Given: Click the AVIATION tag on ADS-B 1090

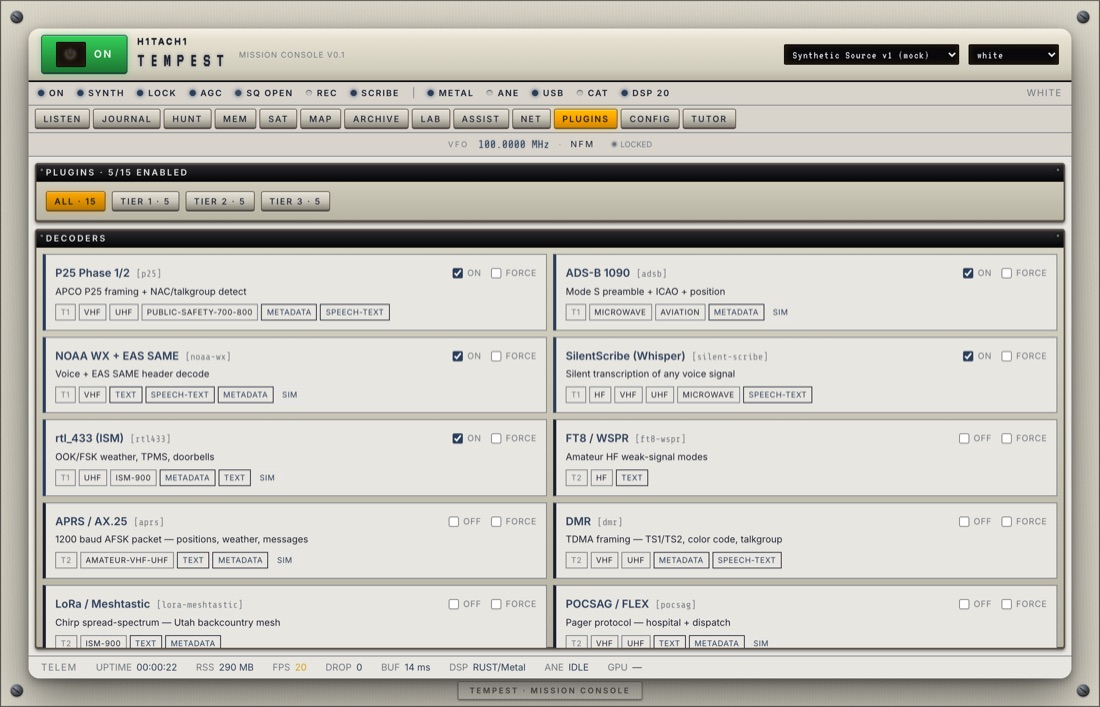Looking at the screenshot, I should tap(680, 312).
